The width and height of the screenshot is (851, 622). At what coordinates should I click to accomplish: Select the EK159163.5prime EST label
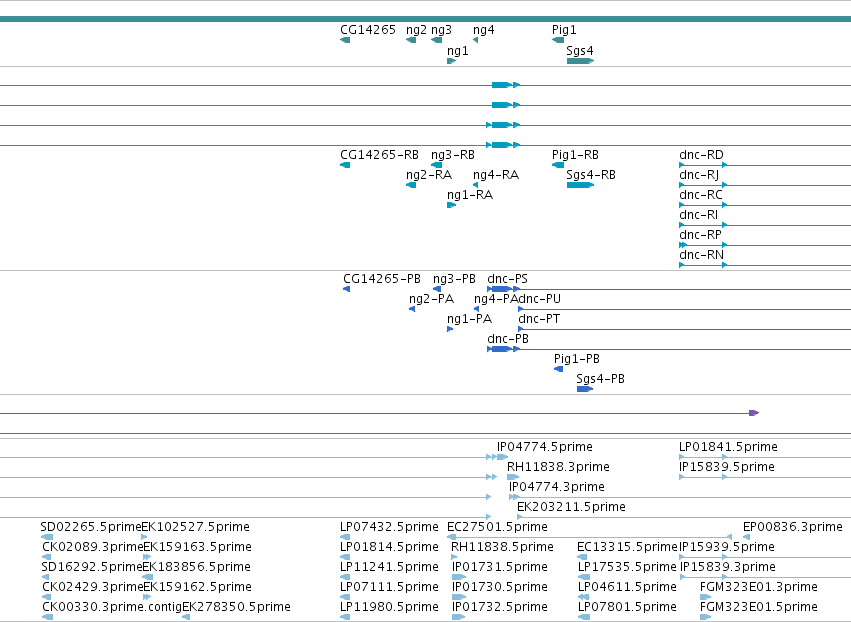pos(198,547)
